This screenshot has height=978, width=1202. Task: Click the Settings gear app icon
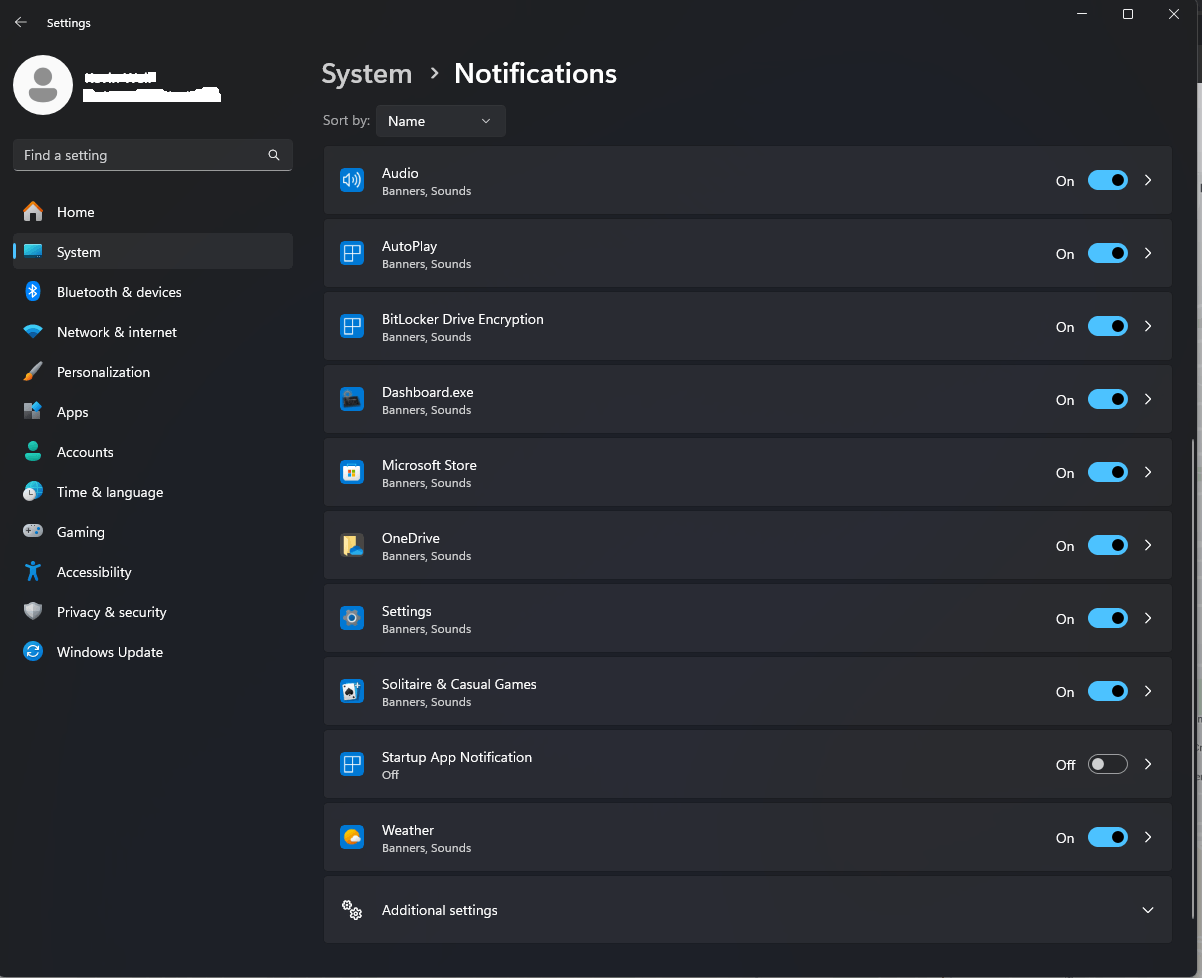click(351, 618)
